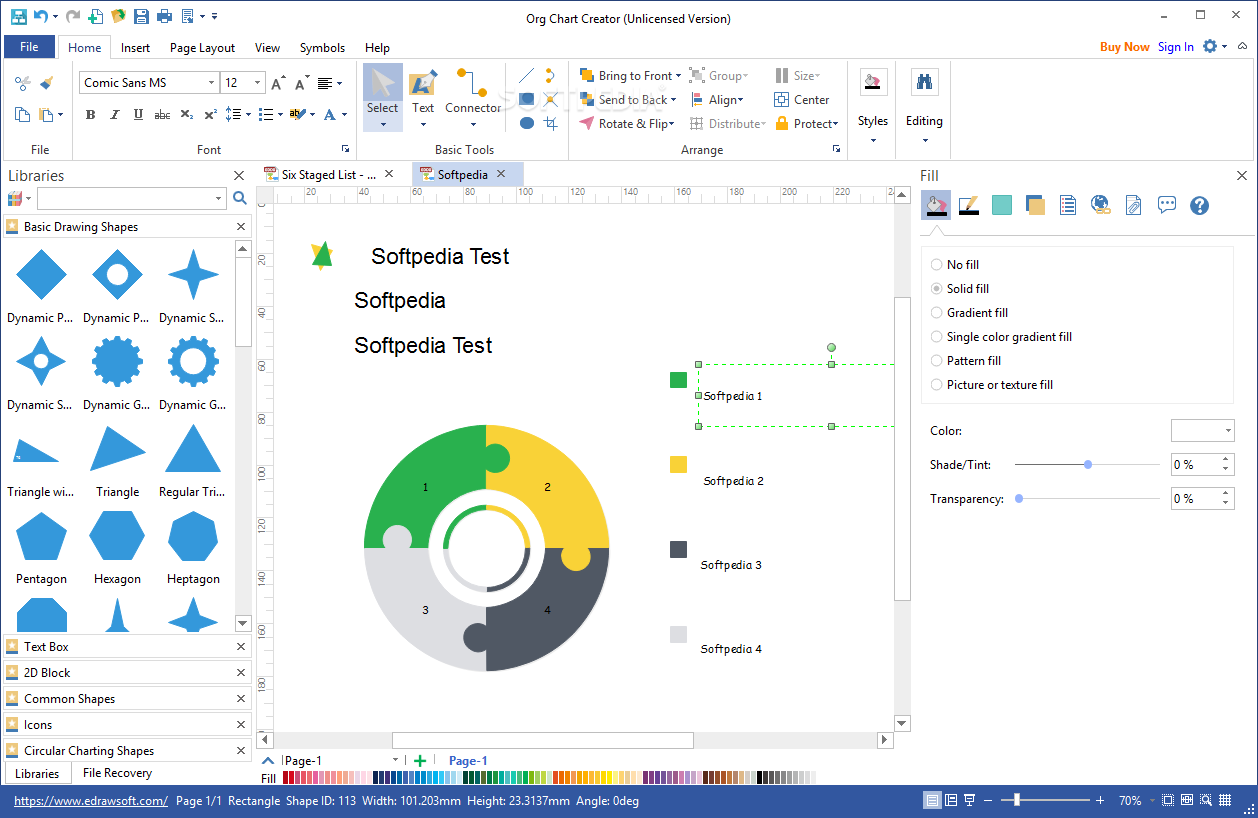
Task: Click the Center button
Action: (x=801, y=100)
